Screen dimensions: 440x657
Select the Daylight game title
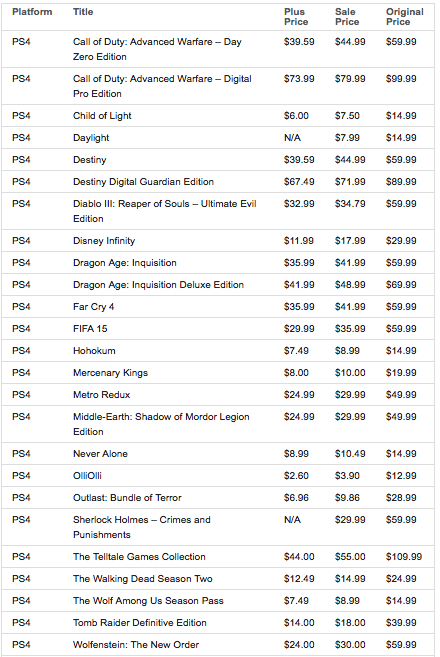[x=91, y=138]
